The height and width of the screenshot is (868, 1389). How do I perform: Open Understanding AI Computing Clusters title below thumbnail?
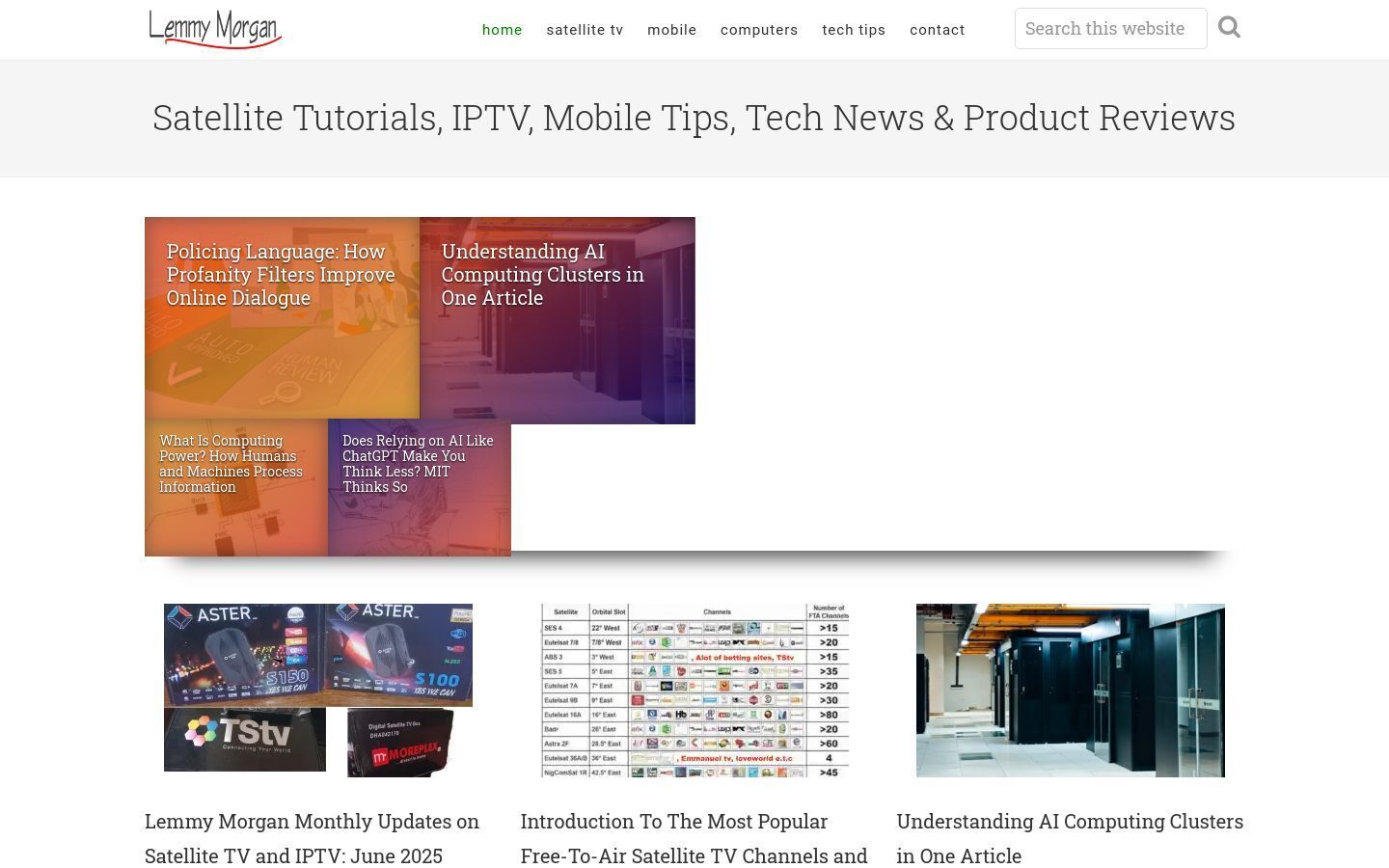(1071, 838)
